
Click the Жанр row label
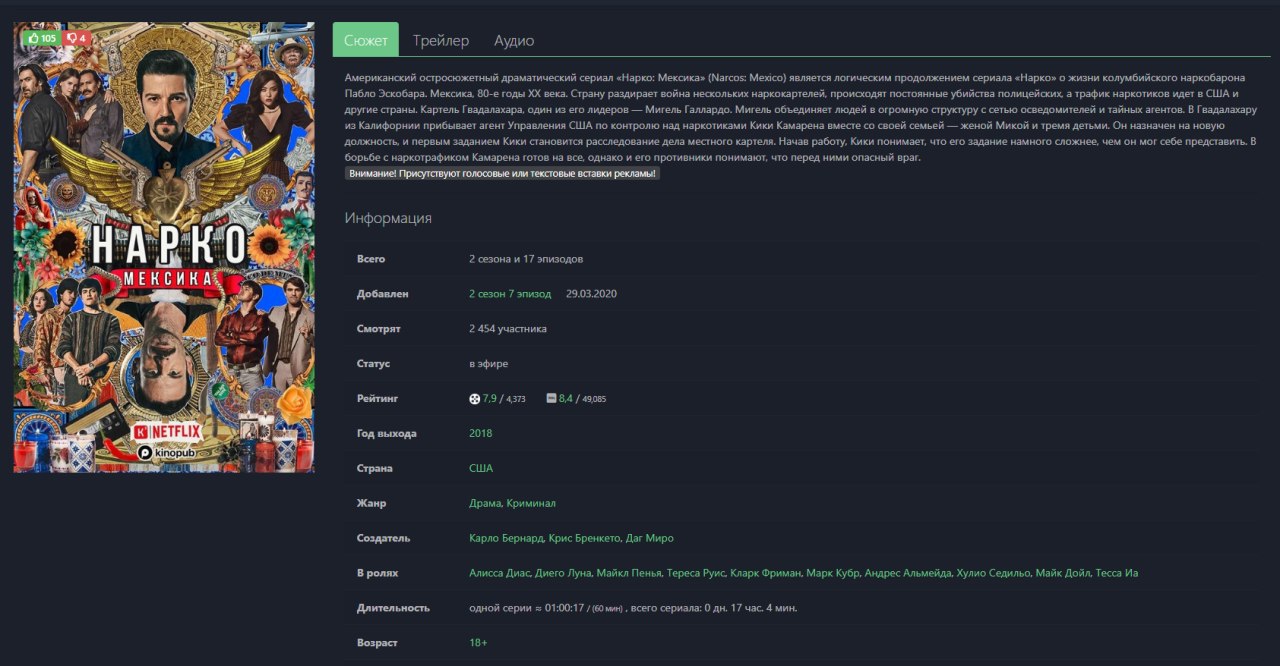coord(371,503)
